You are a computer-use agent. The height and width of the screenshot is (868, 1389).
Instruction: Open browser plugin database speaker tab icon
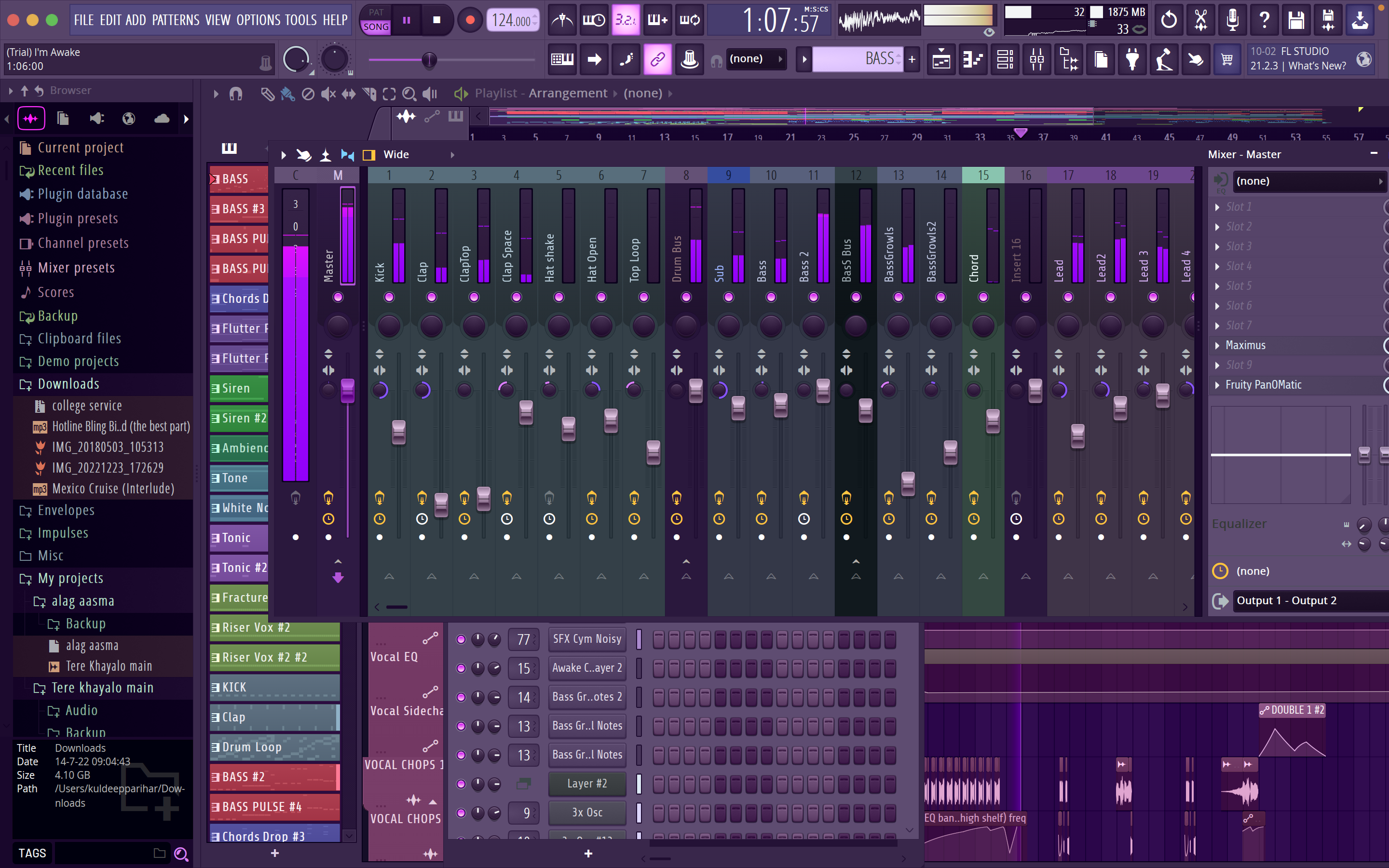[x=96, y=118]
